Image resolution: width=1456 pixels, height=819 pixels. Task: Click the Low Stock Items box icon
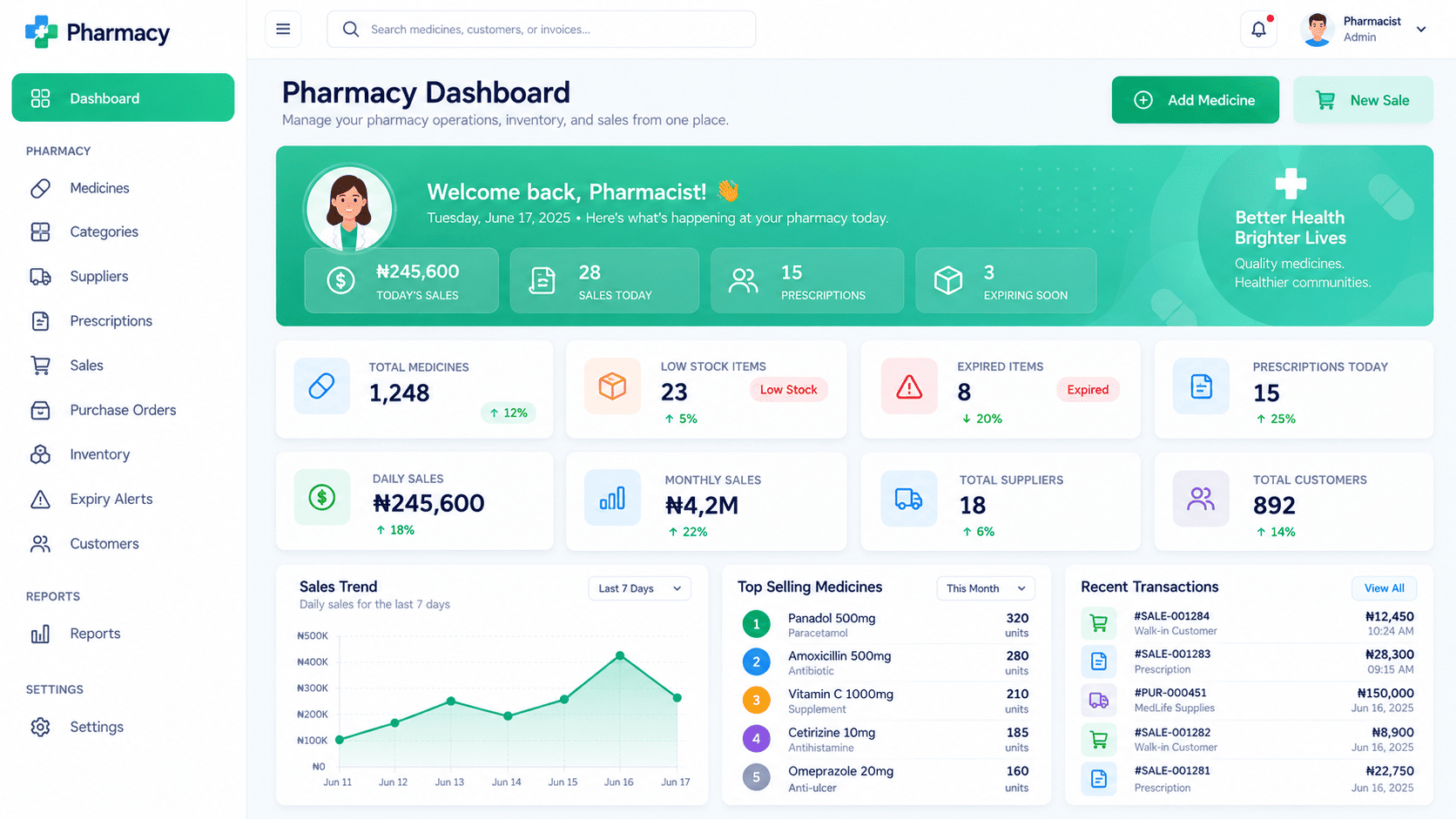(612, 386)
